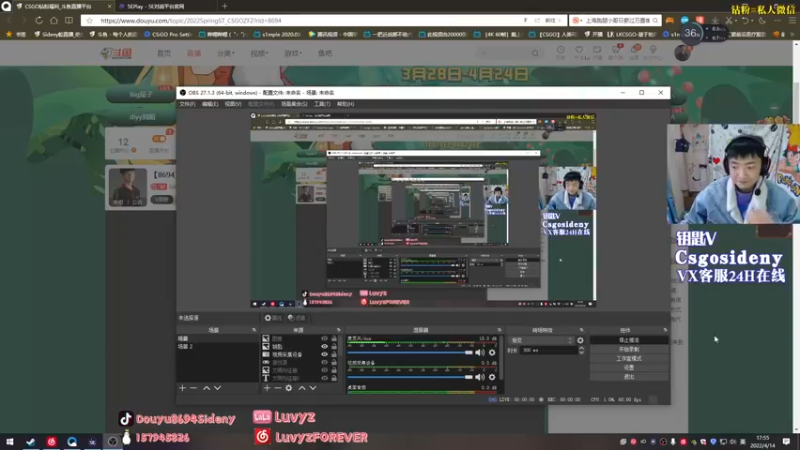
Task: Click 开始录制 start recording button
Action: point(629,349)
